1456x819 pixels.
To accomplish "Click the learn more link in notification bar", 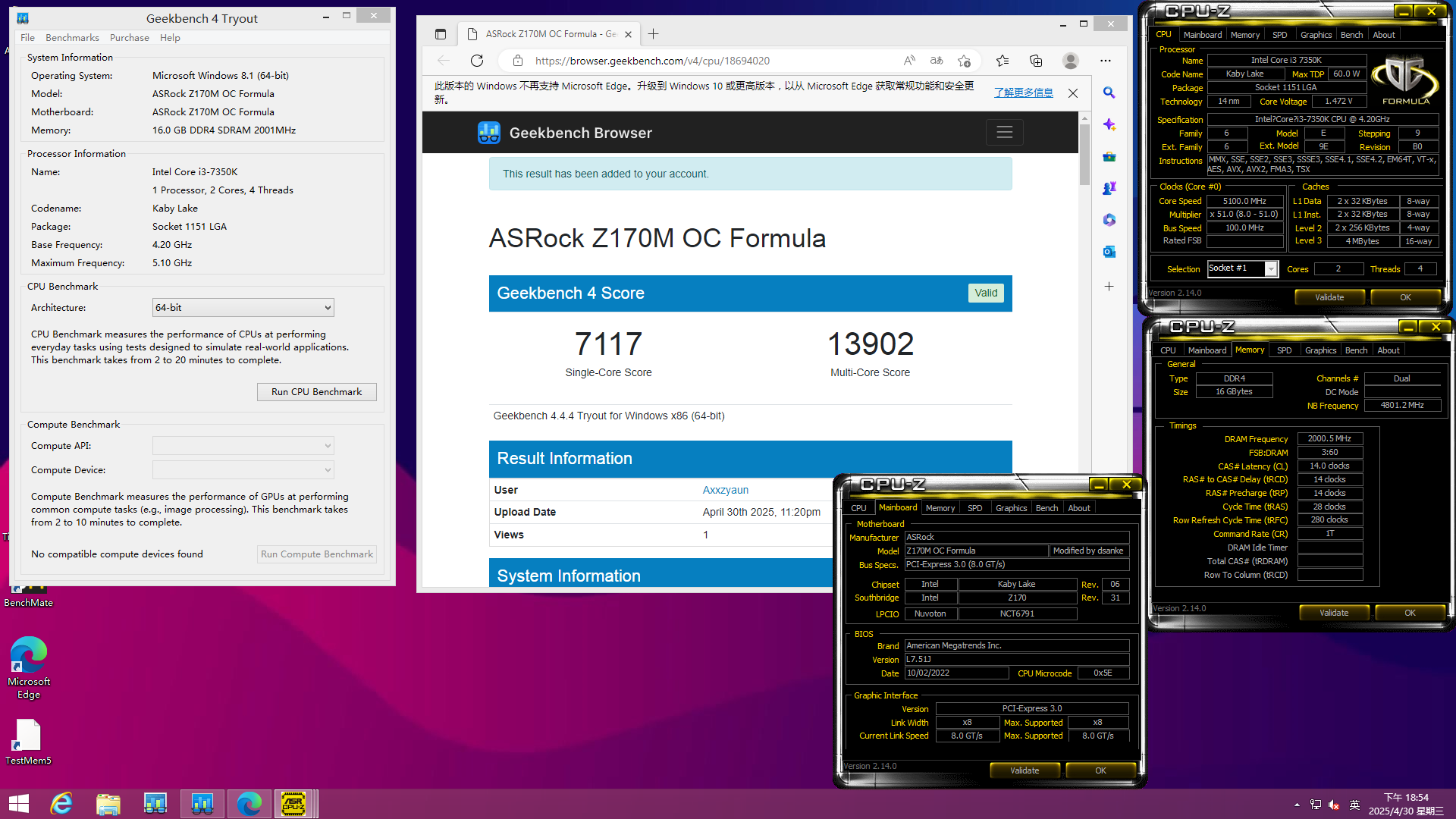I will tap(1024, 93).
